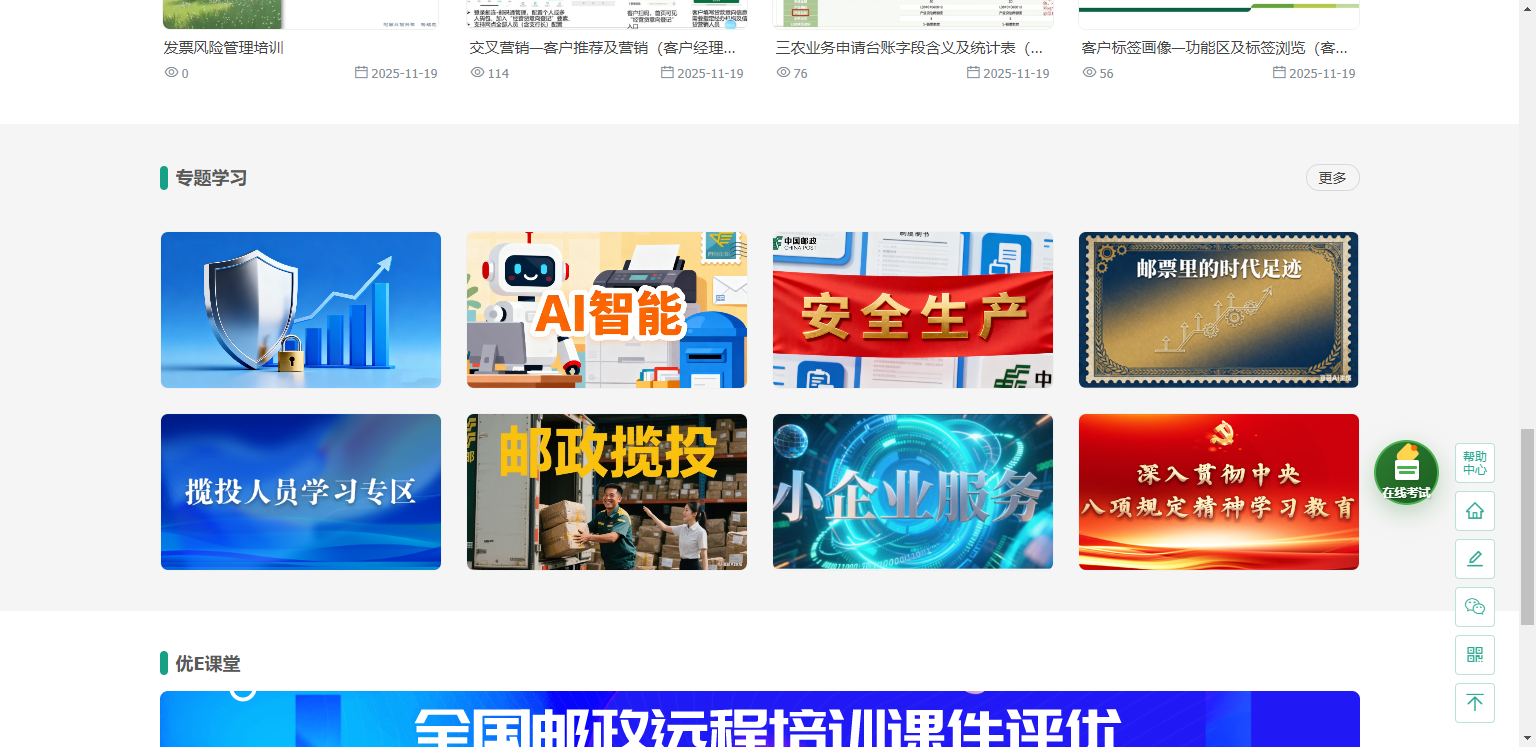The width and height of the screenshot is (1536, 747).
Task: Open the 发票风险管理培训 course link
Action: (224, 47)
